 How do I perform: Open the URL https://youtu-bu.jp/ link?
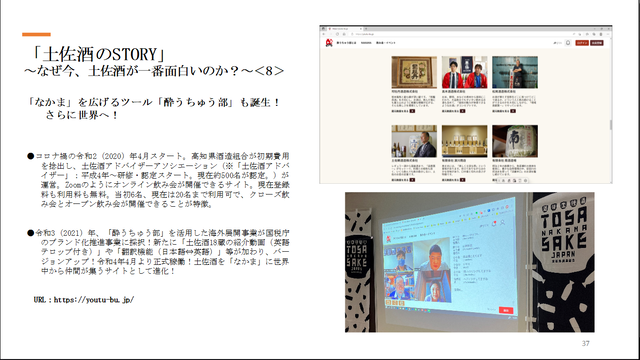[x=94, y=300]
